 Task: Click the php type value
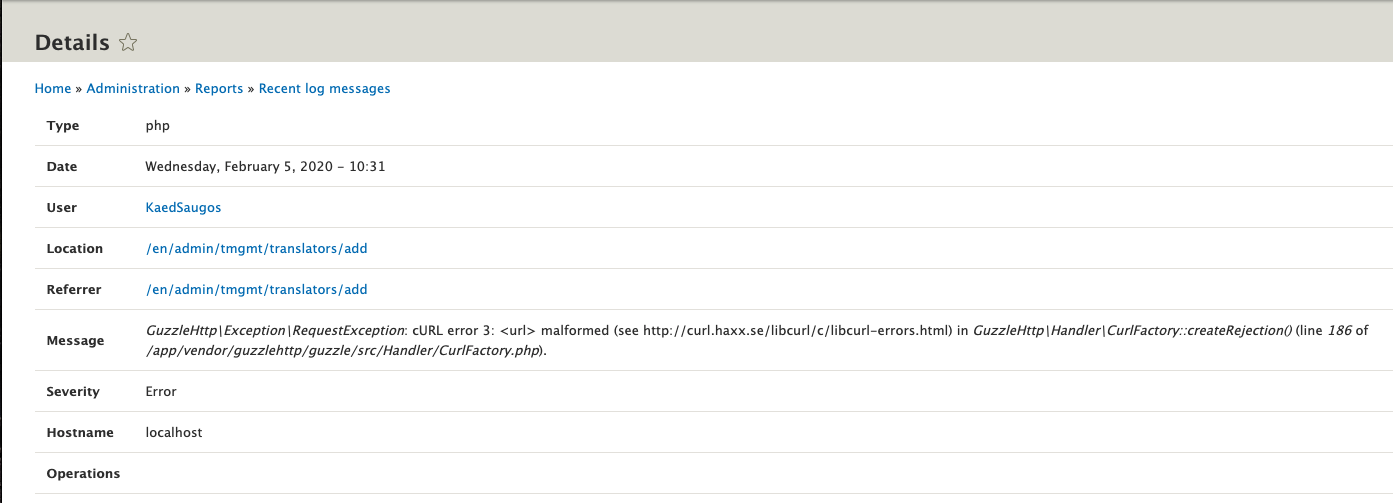coord(157,126)
